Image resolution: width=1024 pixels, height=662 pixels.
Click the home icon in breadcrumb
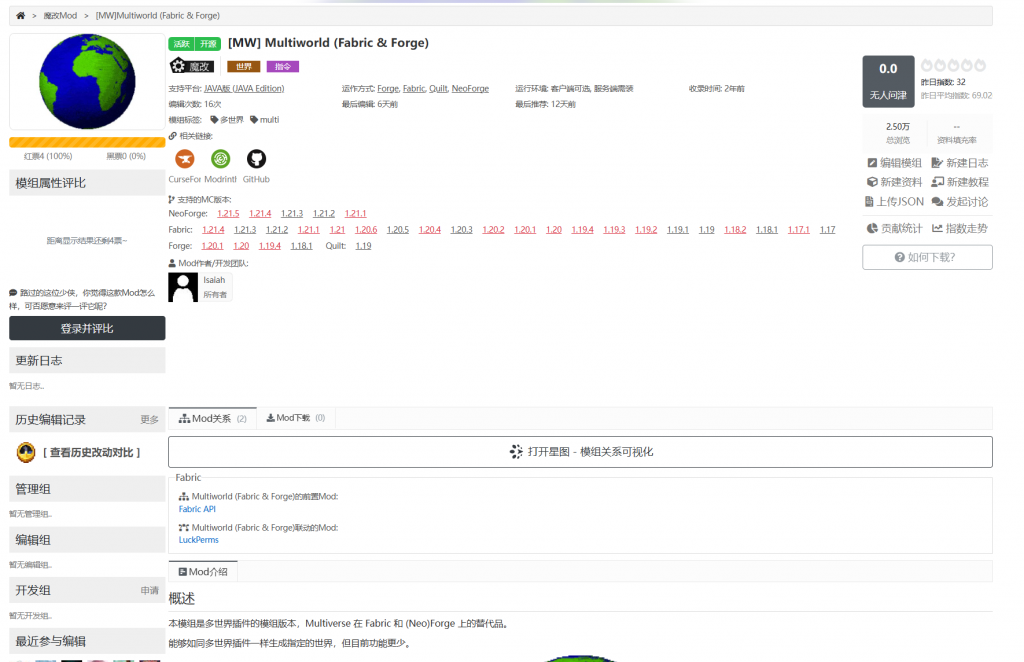click(20, 15)
